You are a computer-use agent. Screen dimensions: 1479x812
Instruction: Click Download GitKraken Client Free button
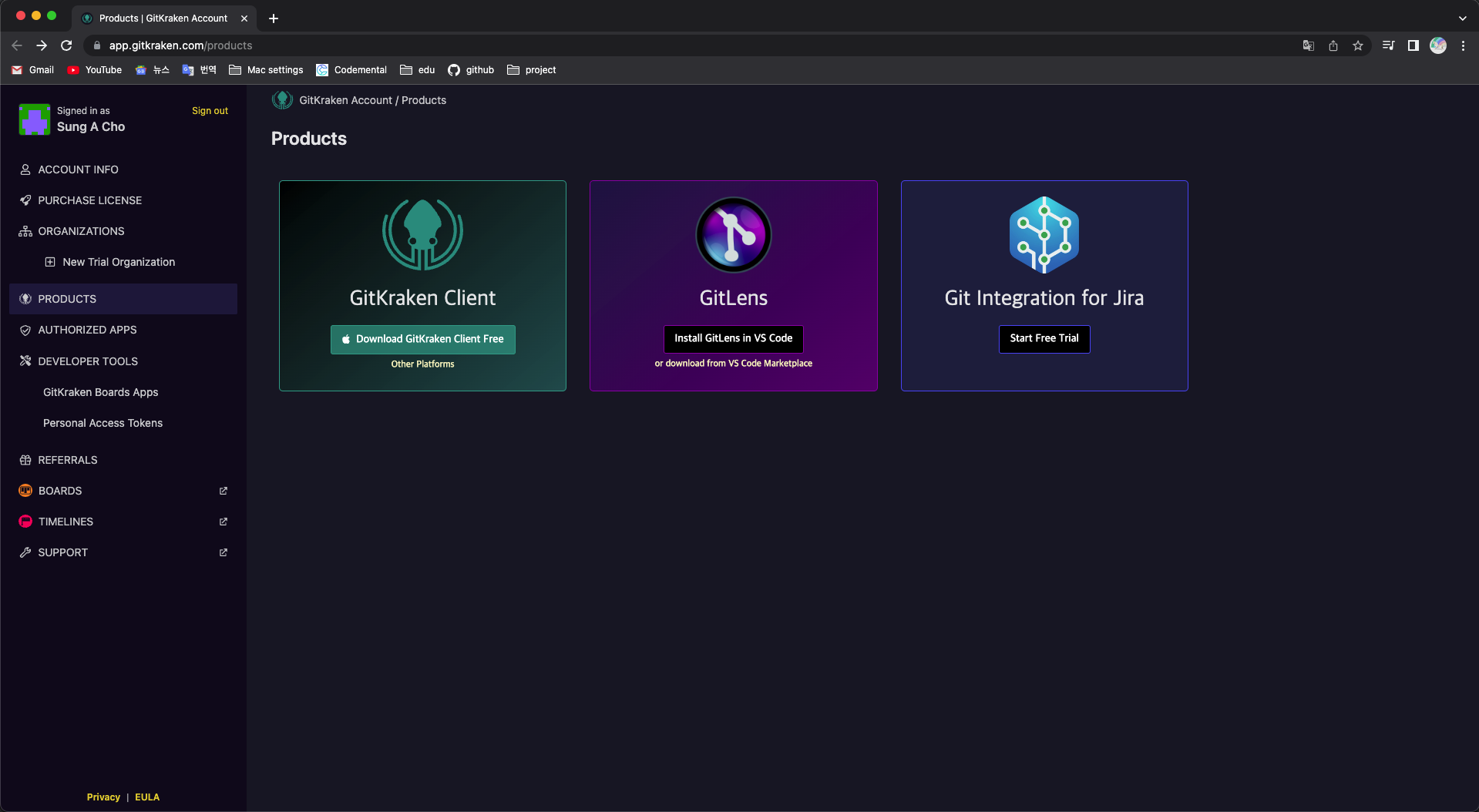click(423, 339)
